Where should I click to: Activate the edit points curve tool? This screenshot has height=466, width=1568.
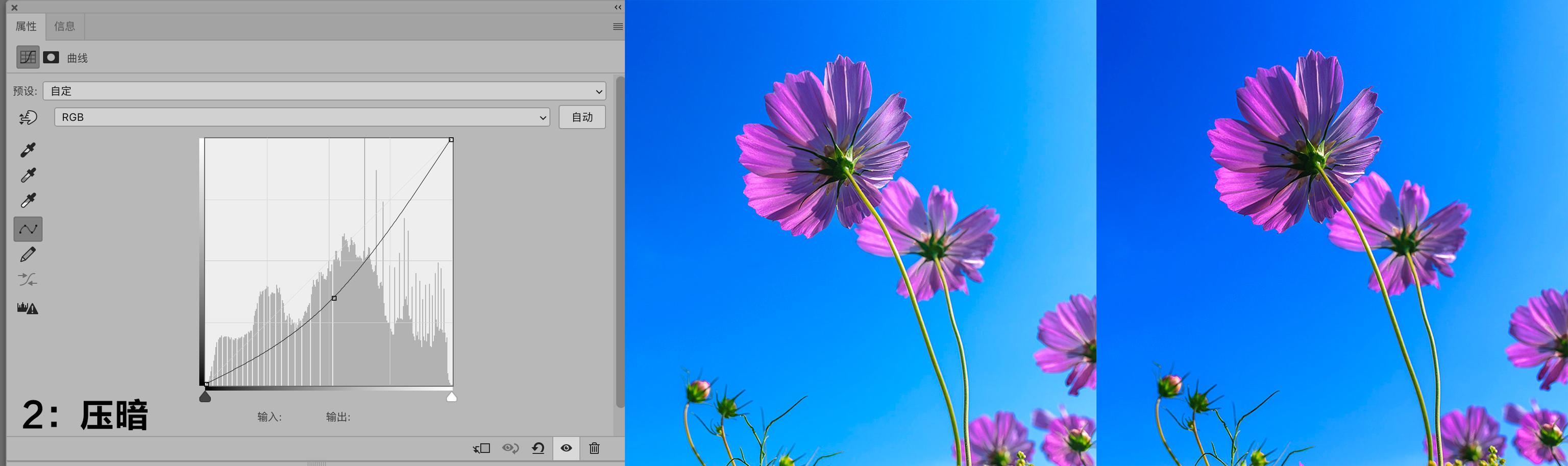click(28, 229)
